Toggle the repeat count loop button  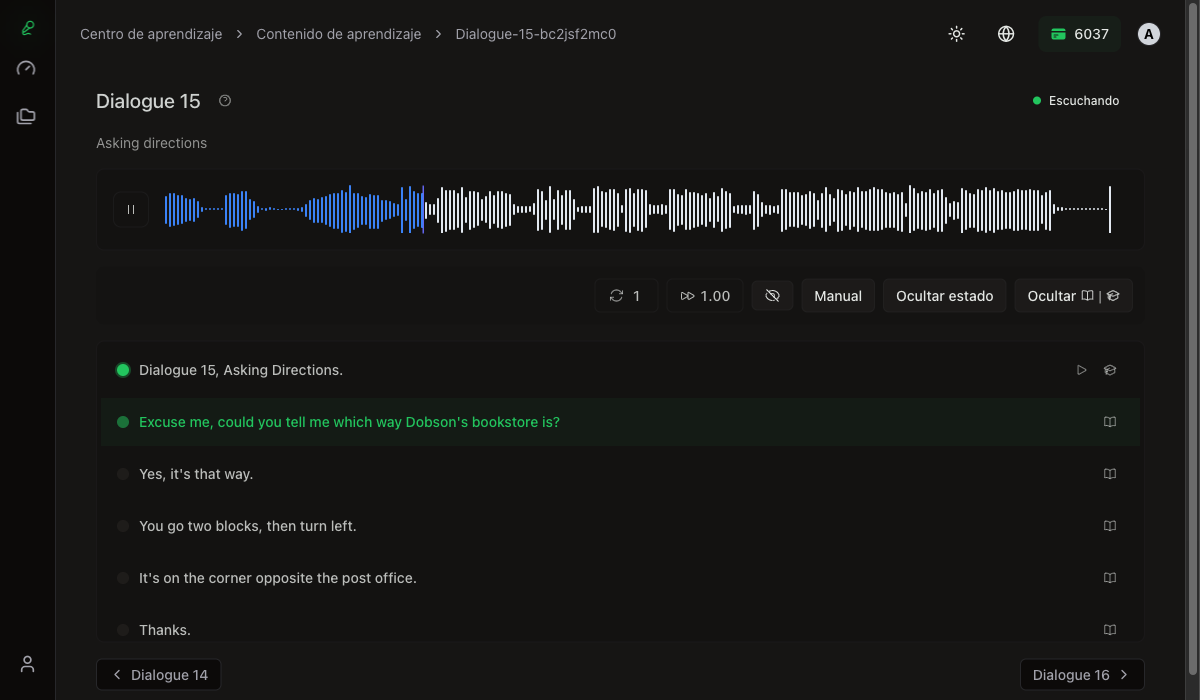tap(626, 296)
